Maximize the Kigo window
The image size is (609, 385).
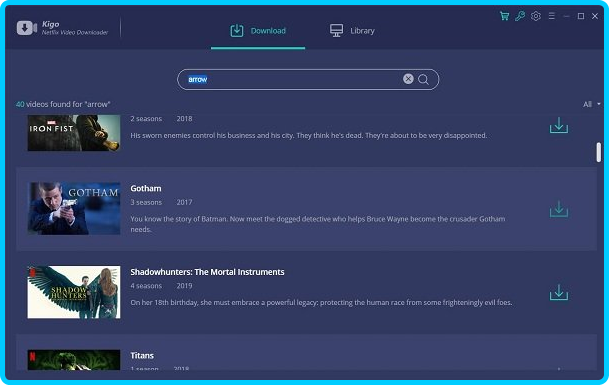[x=581, y=16]
